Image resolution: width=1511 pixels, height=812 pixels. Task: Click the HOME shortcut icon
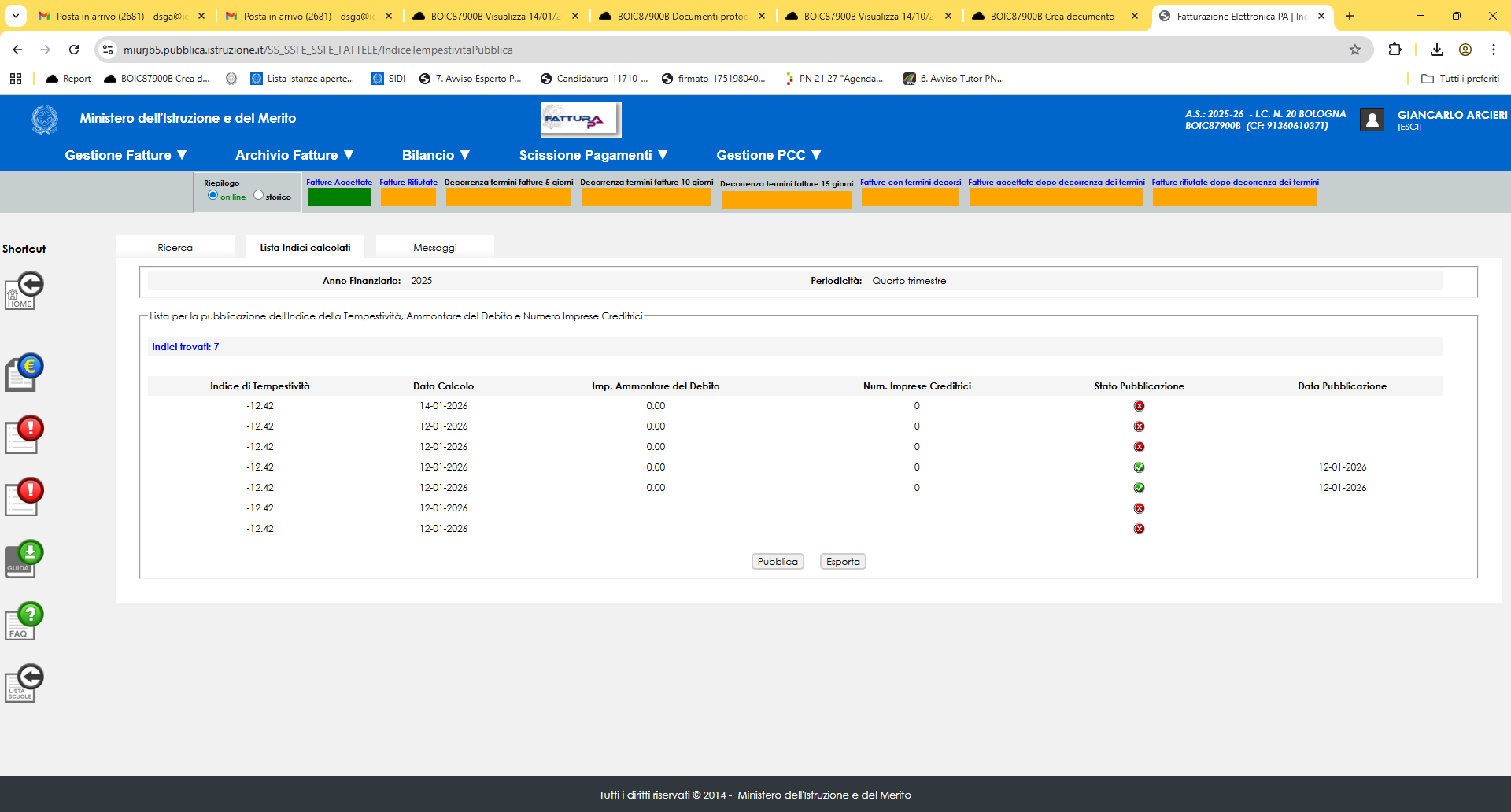click(24, 291)
